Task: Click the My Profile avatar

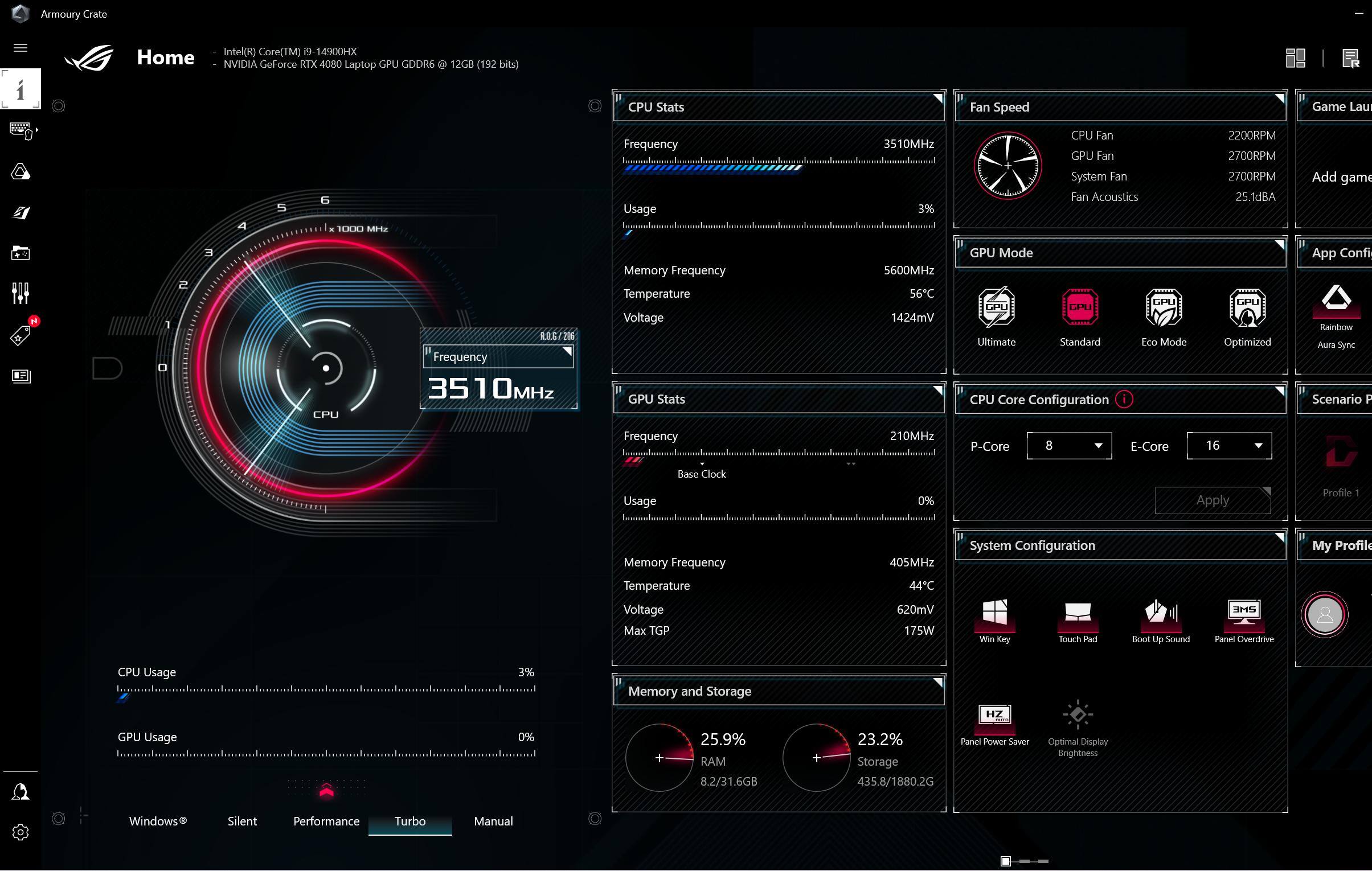Action: point(1325,615)
